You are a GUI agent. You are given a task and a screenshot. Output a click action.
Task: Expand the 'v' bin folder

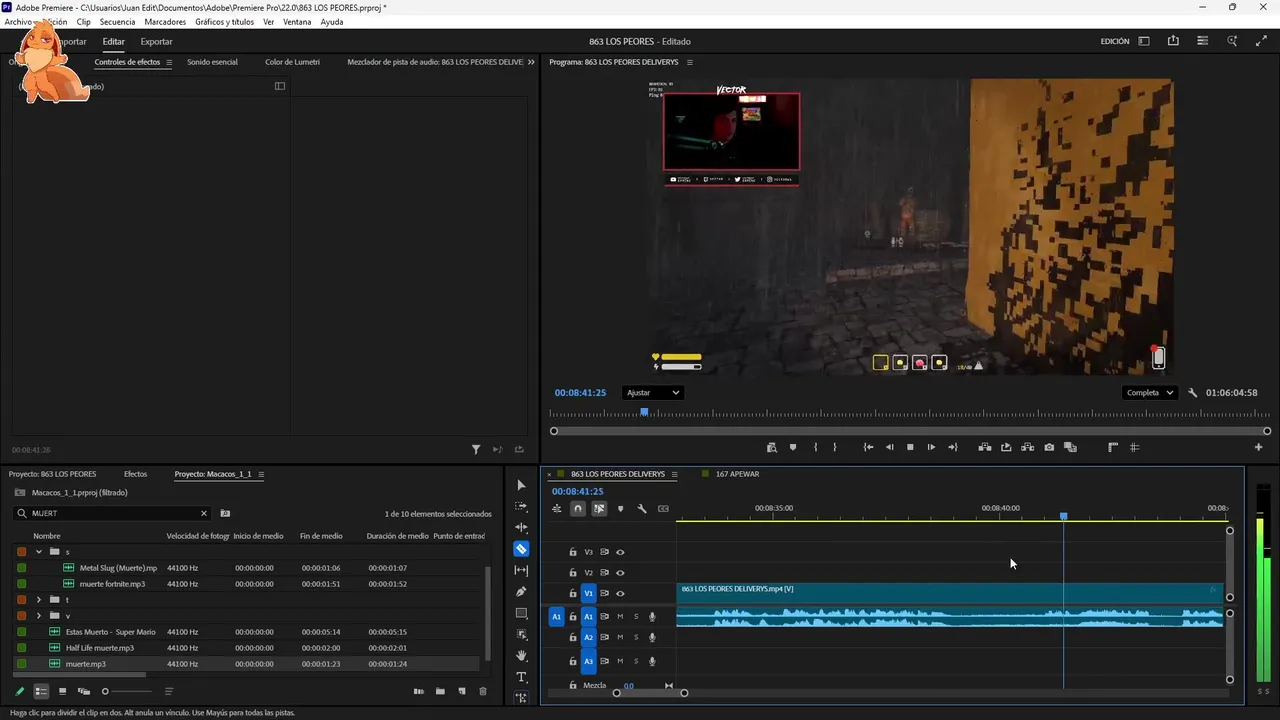[39, 616]
